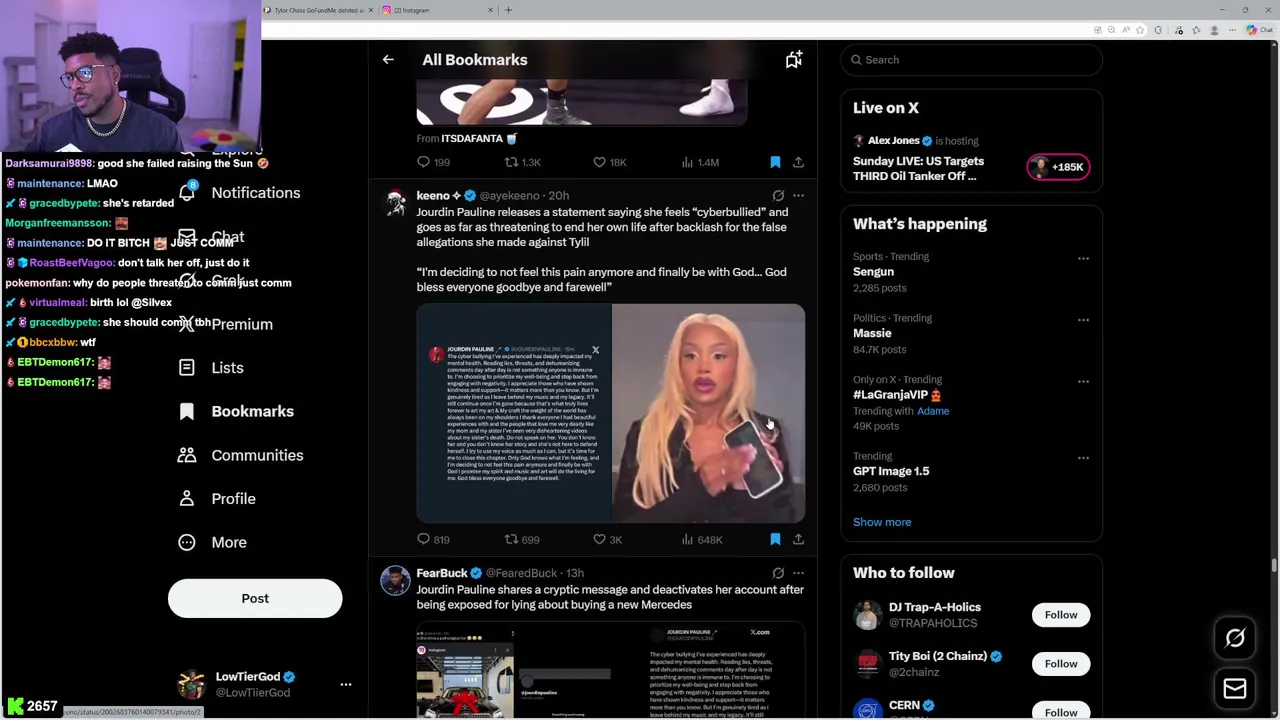Image resolution: width=1280 pixels, height=720 pixels.
Task: Open the GPT Image 1.5 trend
Action: [891, 471]
